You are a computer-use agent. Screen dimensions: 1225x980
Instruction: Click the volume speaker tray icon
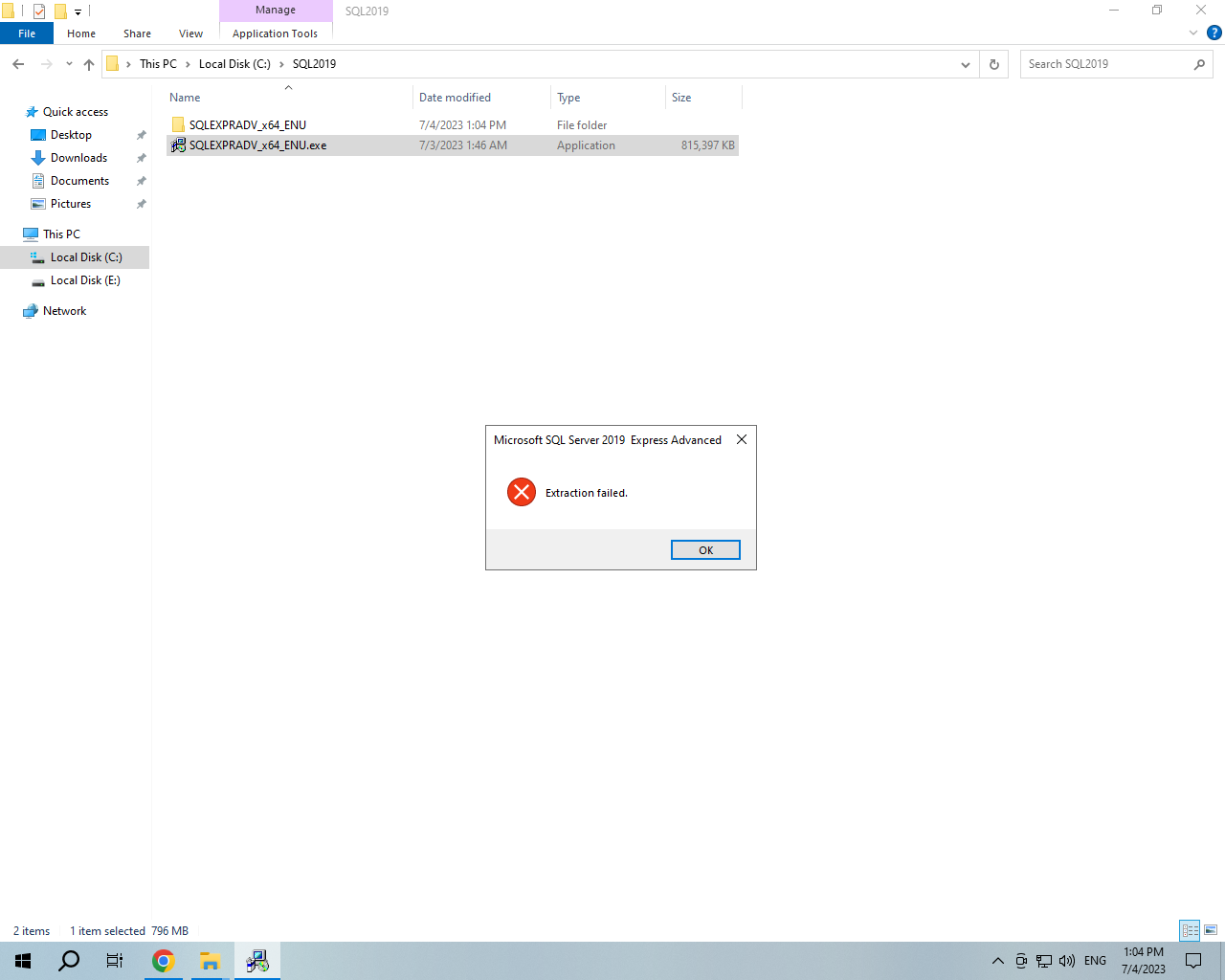[x=1067, y=961]
